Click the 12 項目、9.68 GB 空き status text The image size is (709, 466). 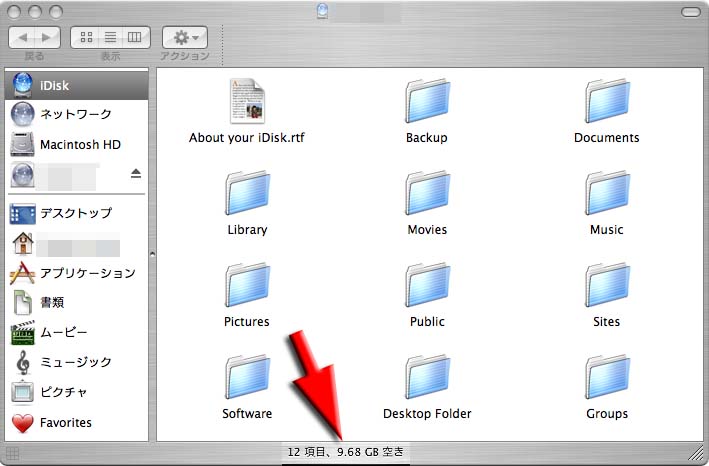345,452
